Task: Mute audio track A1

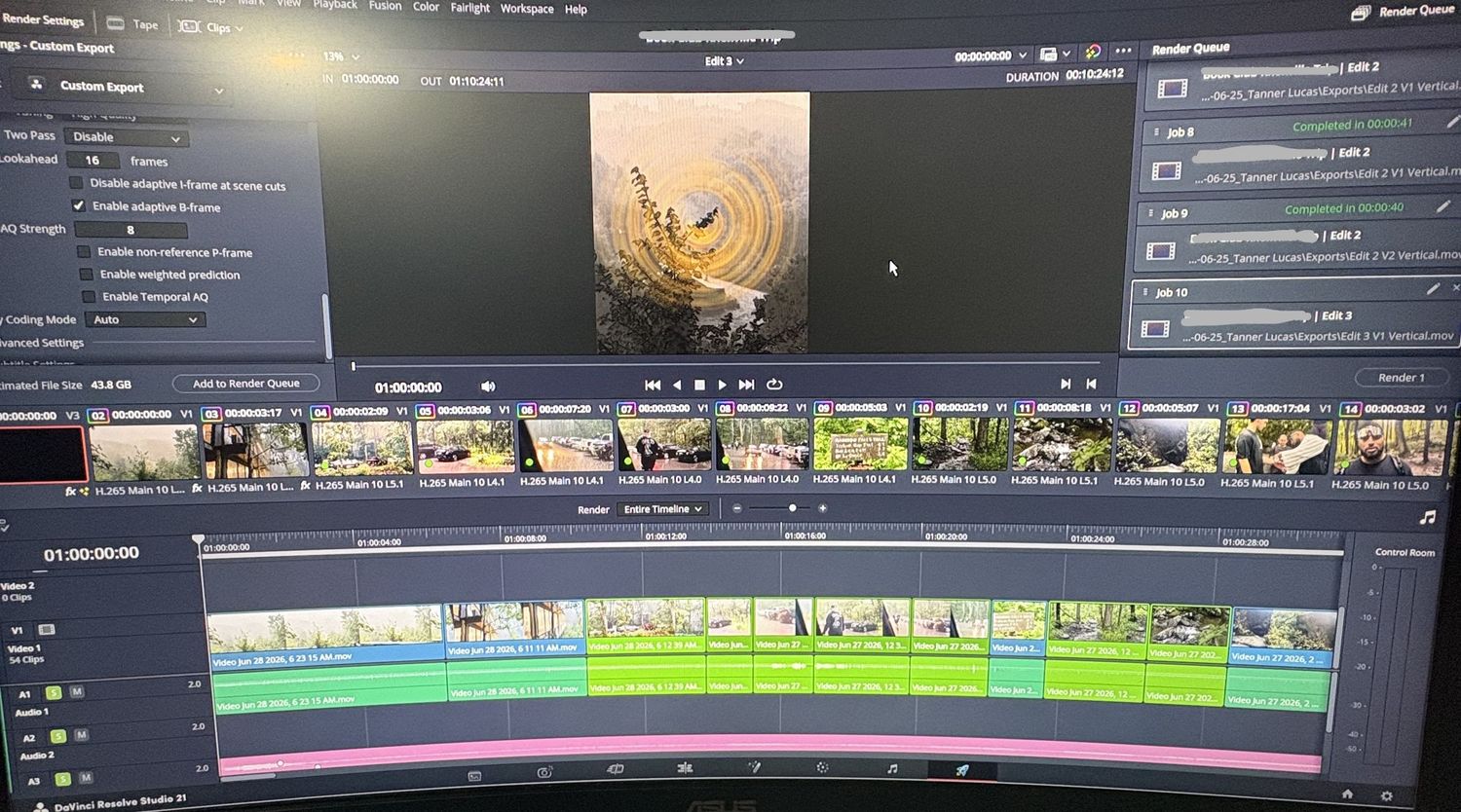Action: [x=77, y=691]
